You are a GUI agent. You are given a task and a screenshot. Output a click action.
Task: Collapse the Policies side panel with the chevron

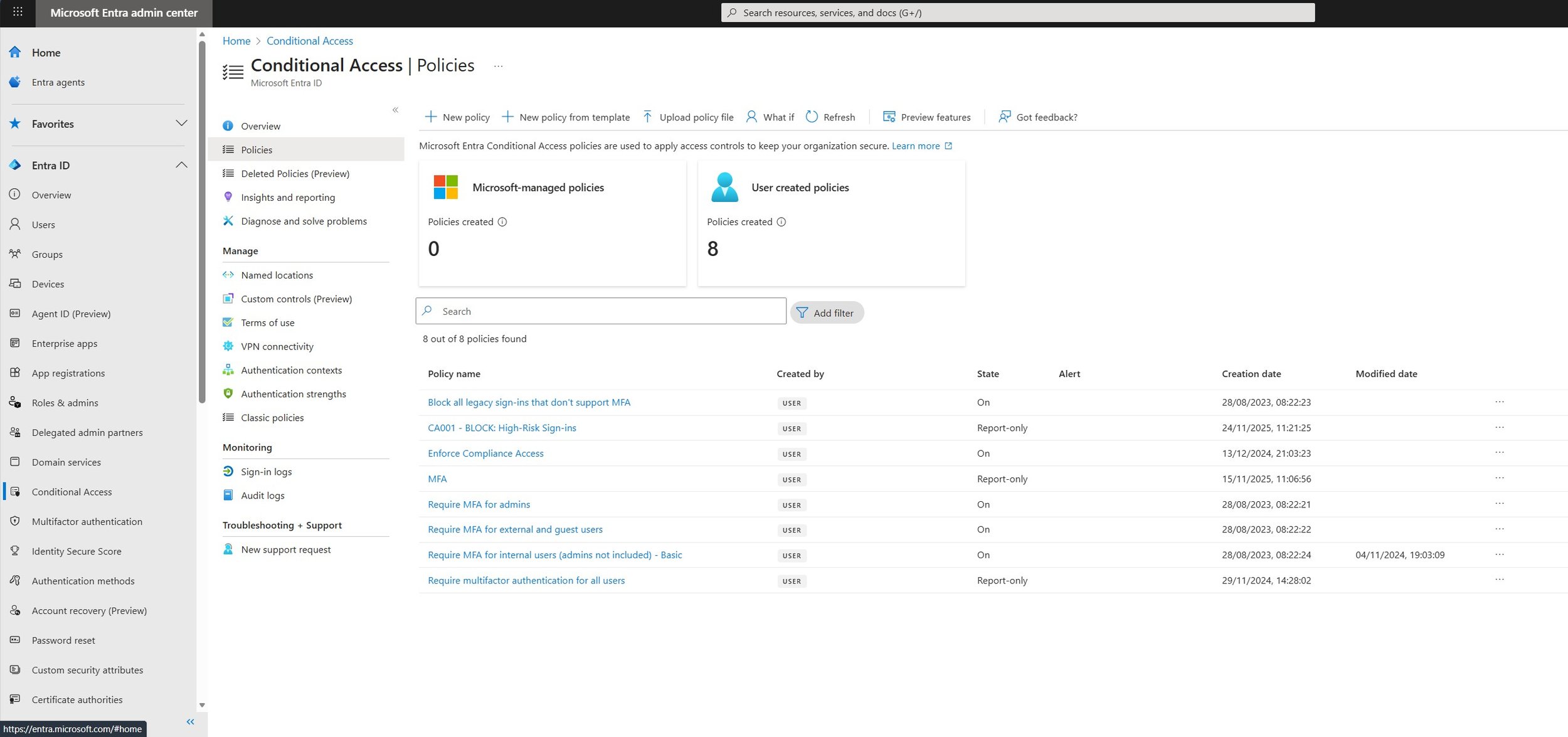coord(396,109)
